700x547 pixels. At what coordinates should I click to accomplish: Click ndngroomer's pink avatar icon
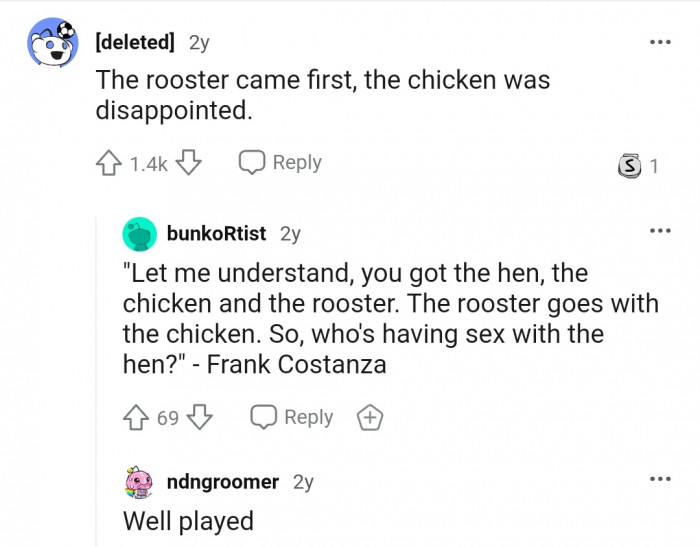tap(140, 482)
